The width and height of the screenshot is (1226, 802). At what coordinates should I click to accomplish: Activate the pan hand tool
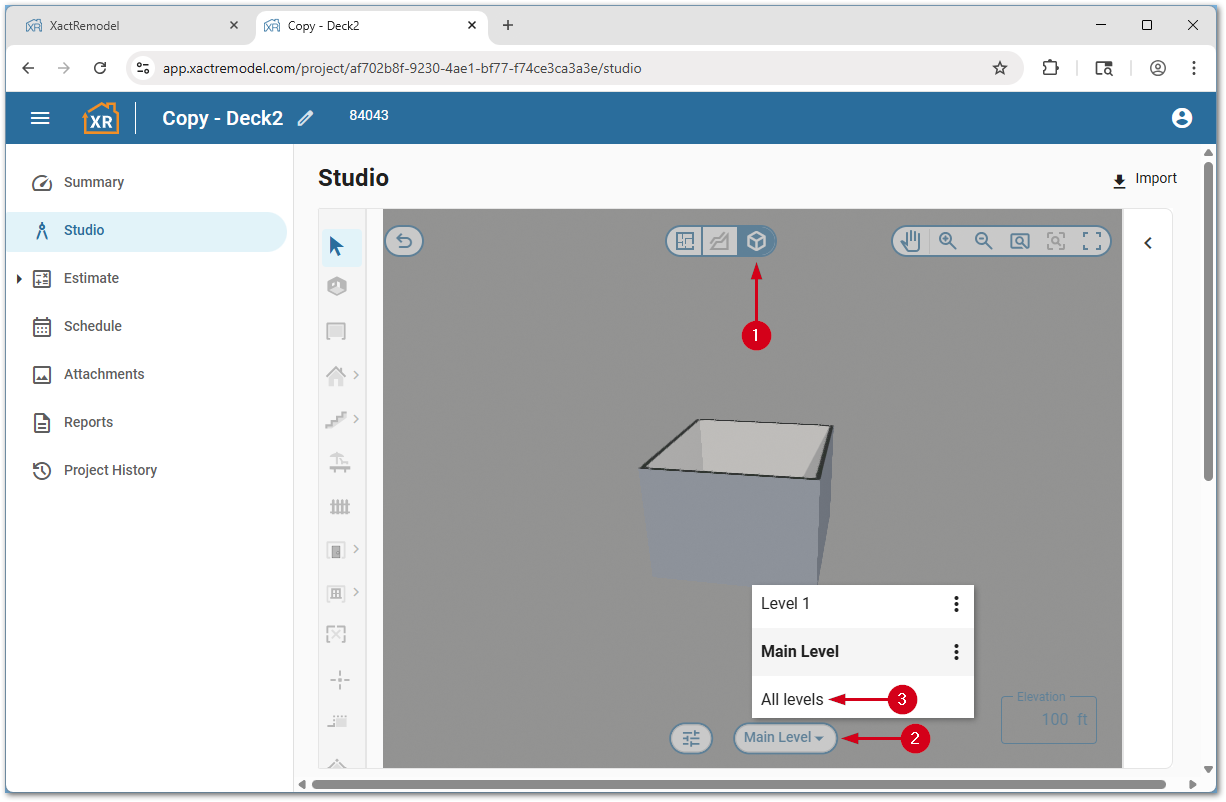[909, 240]
